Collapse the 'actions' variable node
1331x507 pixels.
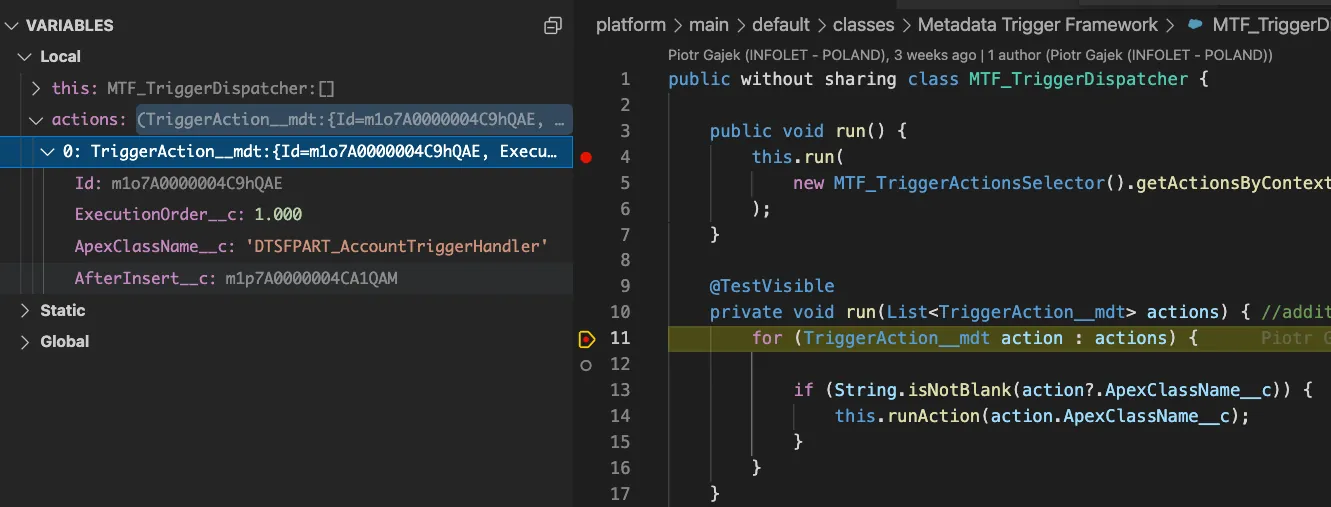36,120
